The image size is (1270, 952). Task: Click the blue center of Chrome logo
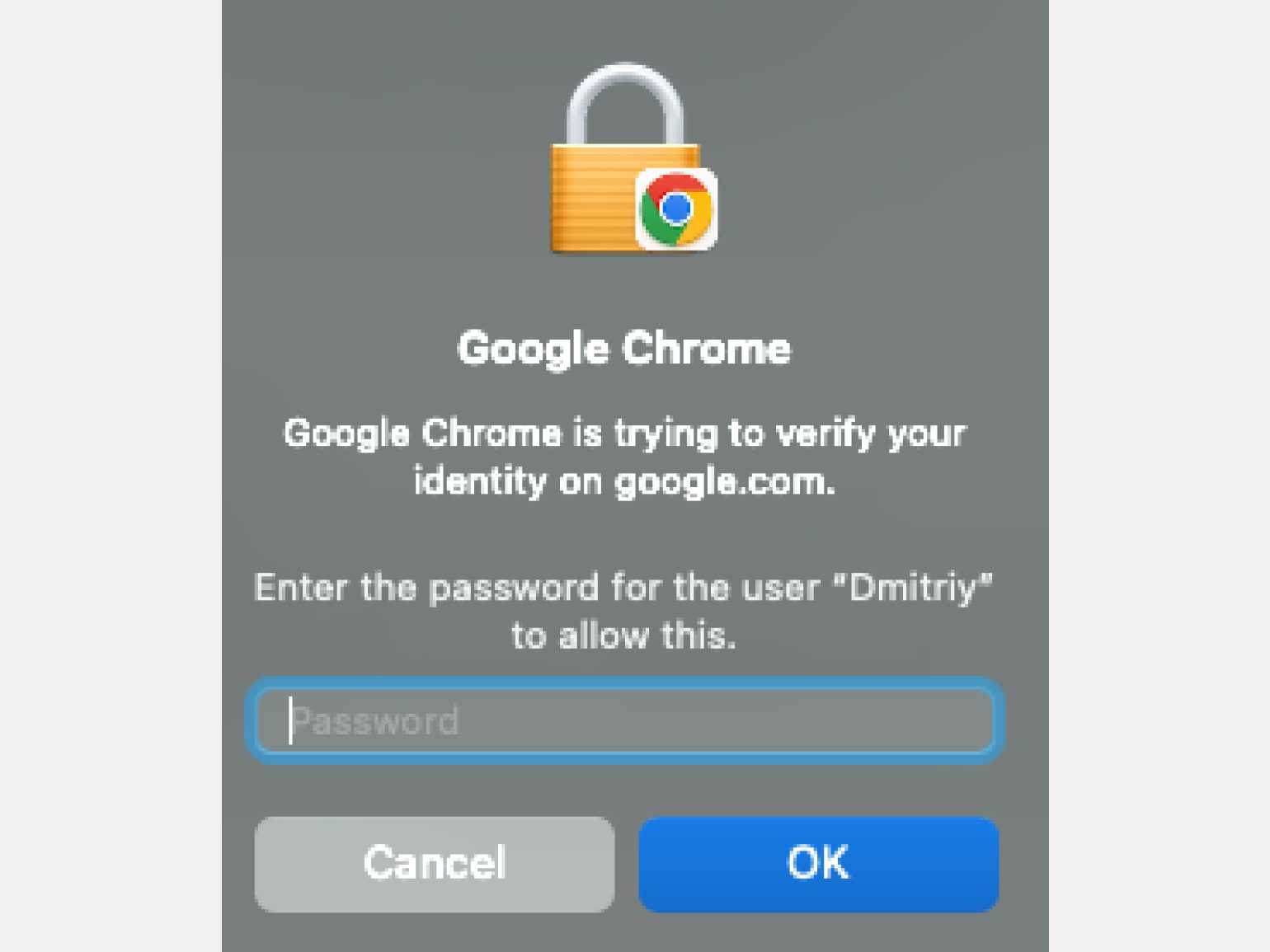point(676,208)
